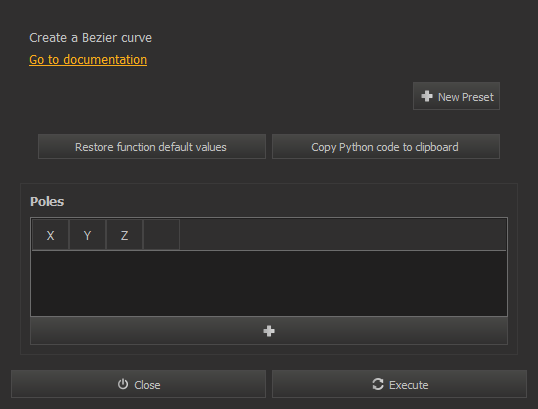538x409 pixels.
Task: Copy Python code to clipboard
Action: 386,147
